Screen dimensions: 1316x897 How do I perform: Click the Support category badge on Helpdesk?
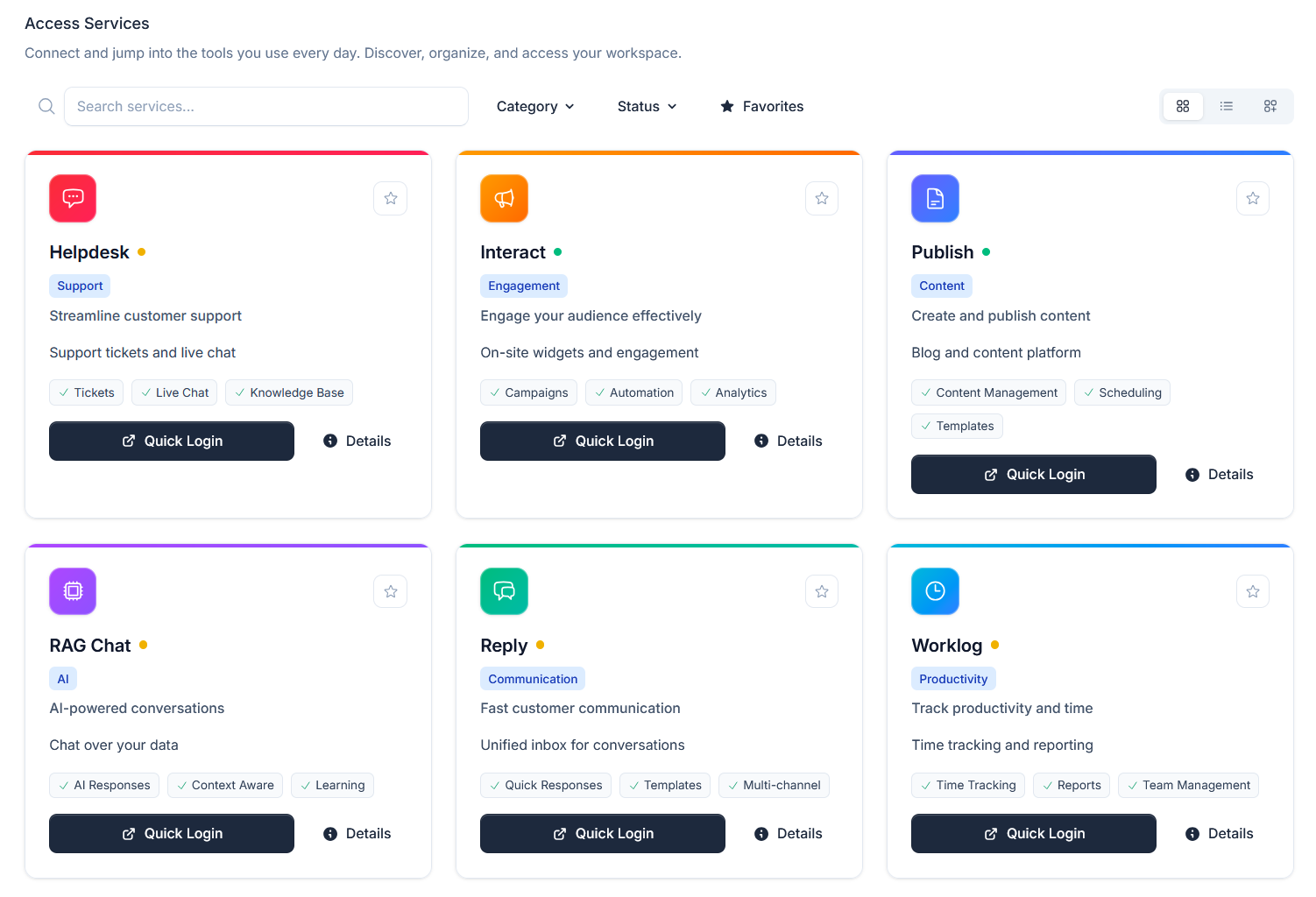[x=80, y=286]
